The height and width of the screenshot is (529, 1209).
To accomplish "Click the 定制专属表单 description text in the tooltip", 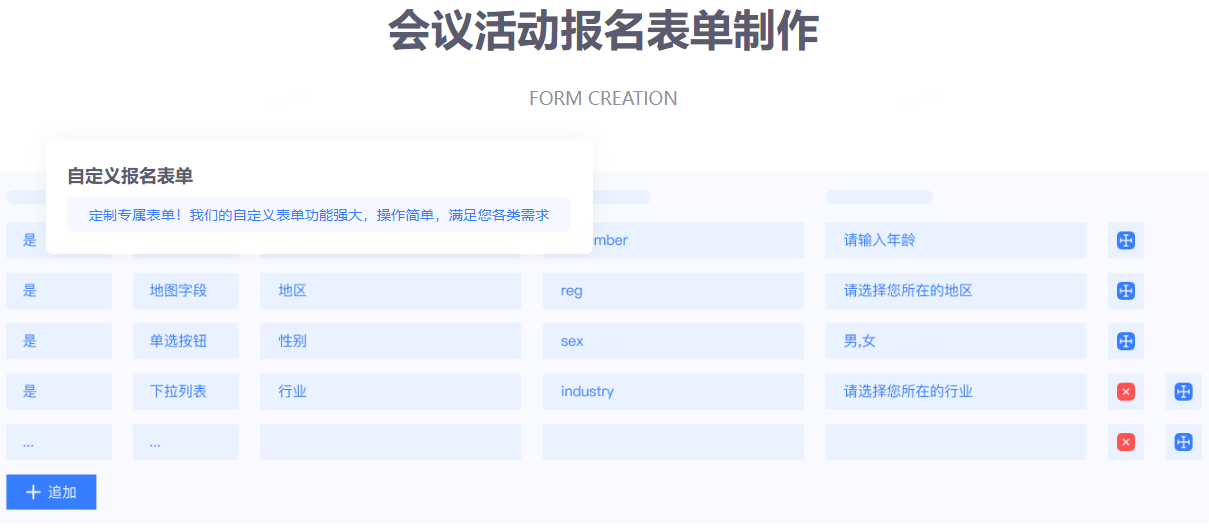I will [318, 215].
